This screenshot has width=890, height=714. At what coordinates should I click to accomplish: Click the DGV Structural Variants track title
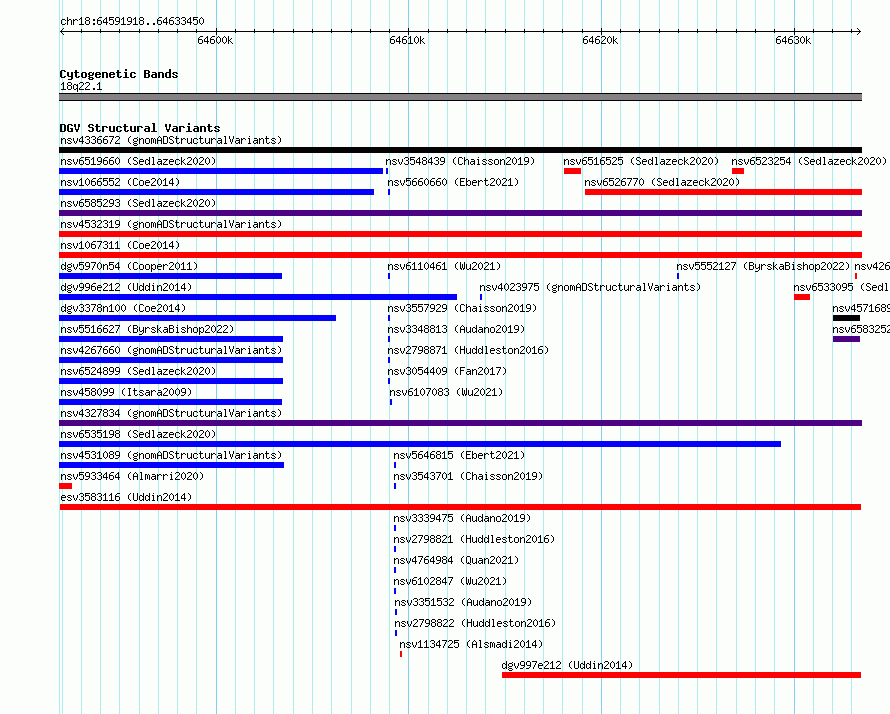[x=140, y=128]
